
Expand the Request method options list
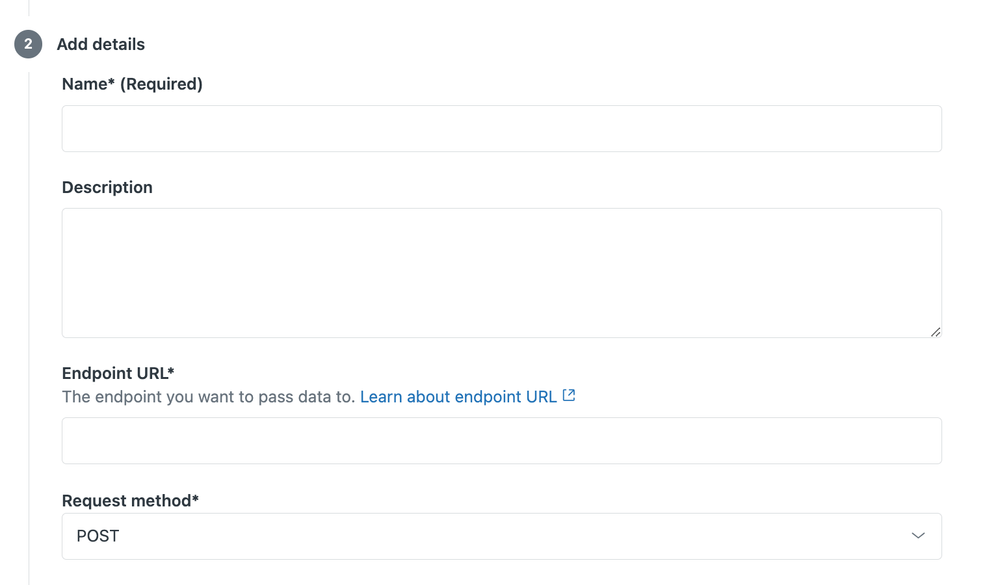pyautogui.click(x=500, y=536)
